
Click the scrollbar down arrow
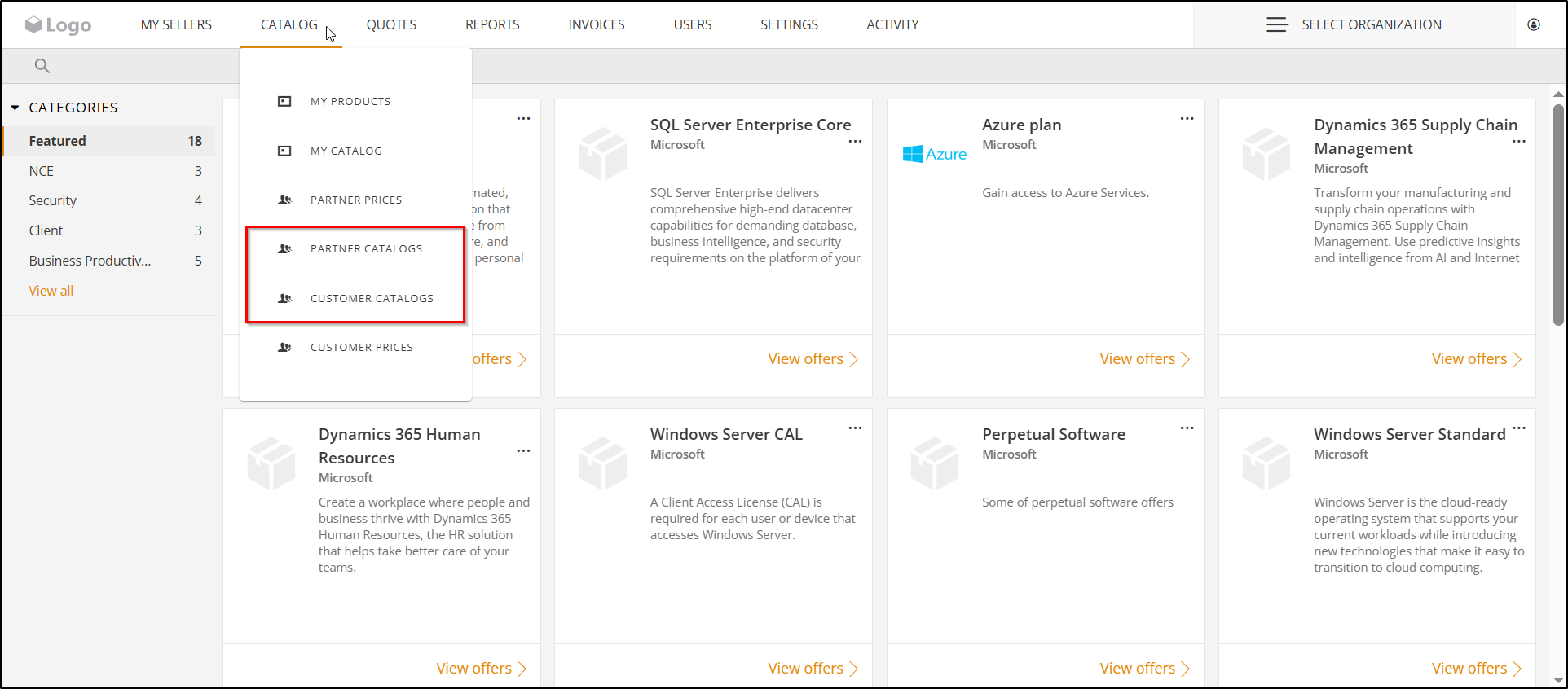(1558, 680)
